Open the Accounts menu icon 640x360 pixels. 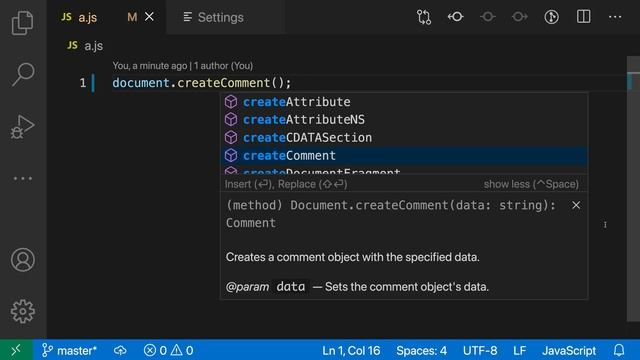23,260
